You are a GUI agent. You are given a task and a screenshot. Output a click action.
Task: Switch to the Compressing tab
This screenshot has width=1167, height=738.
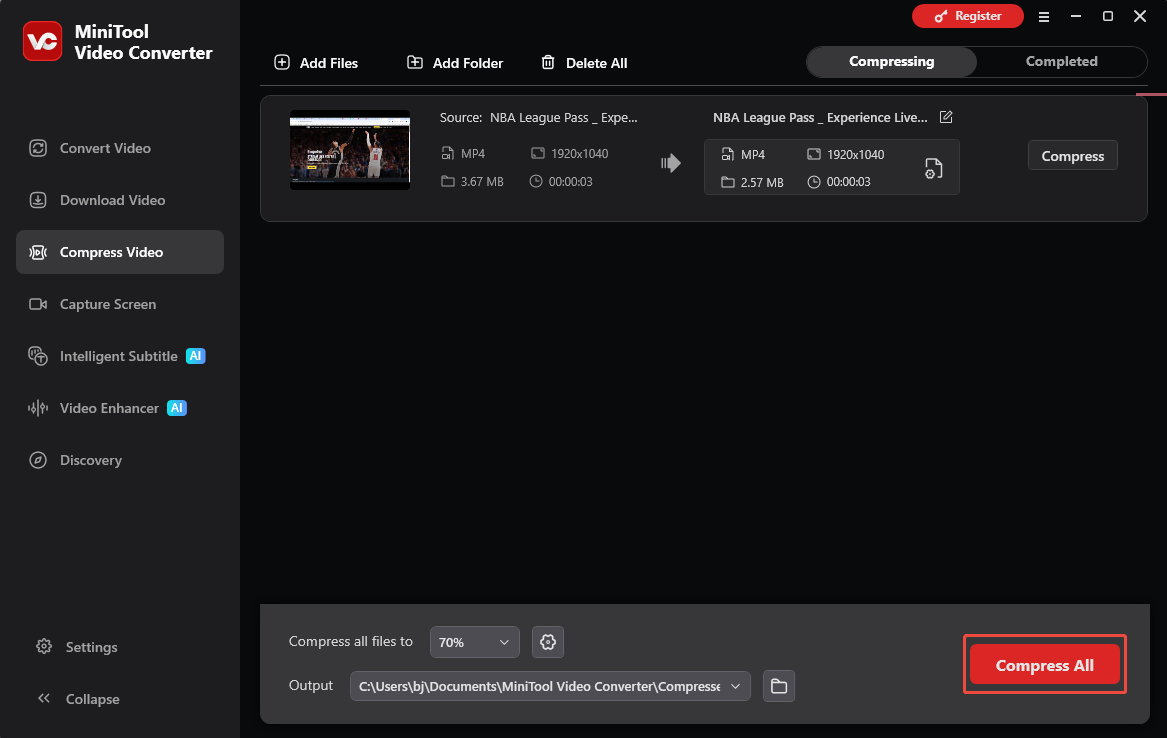pyautogui.click(x=892, y=62)
